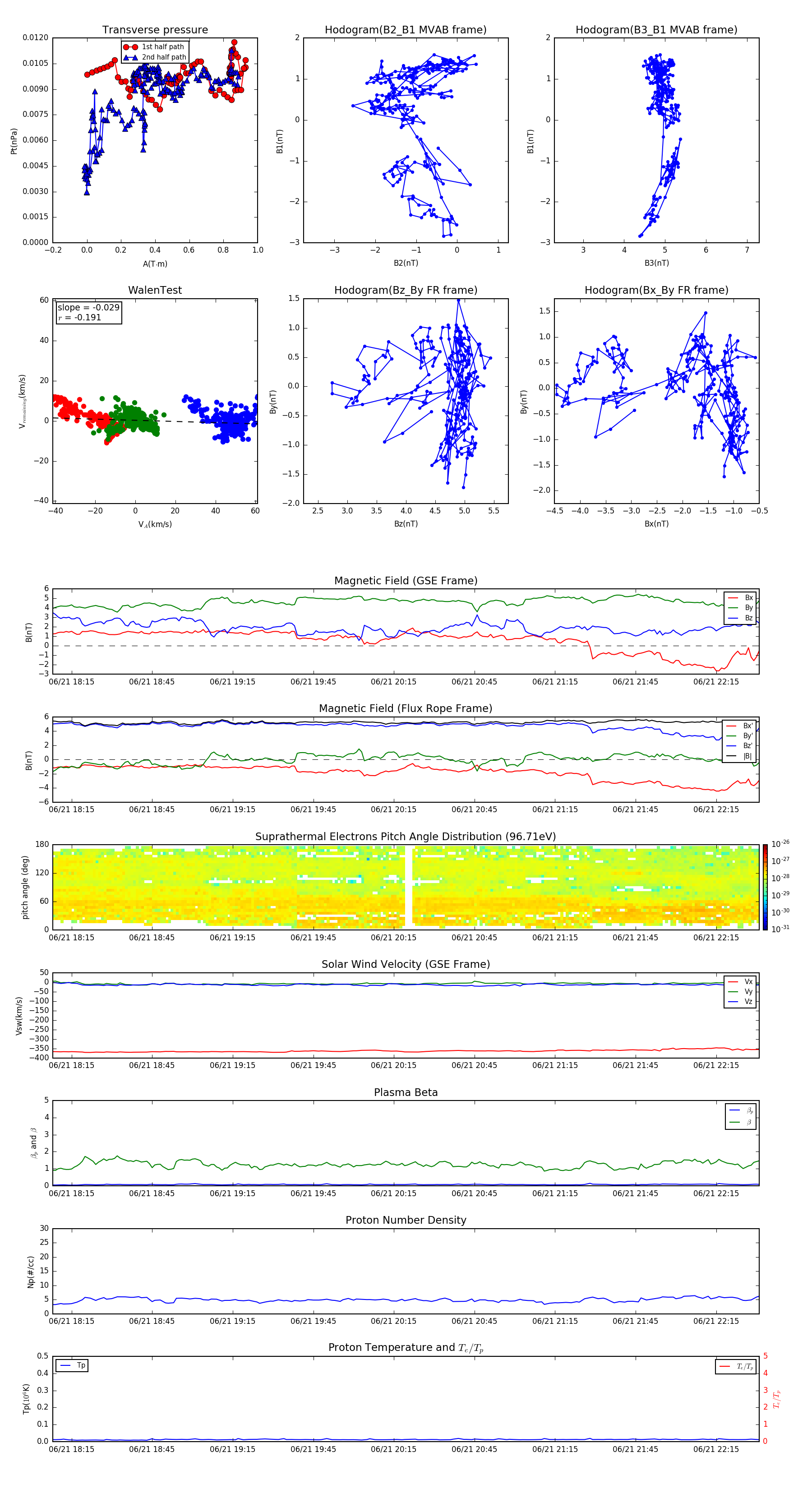Viewport: 812px width, 1489px height.
Task: Click the 'Hodogram(Bz_By FR frame)' title
Action: coord(406,290)
